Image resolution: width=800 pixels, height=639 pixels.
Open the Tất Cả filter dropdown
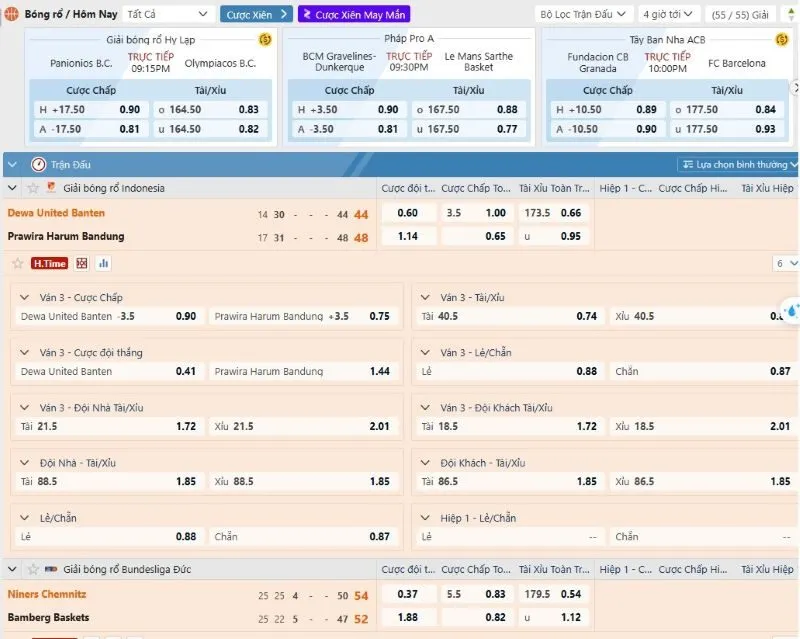pos(169,14)
